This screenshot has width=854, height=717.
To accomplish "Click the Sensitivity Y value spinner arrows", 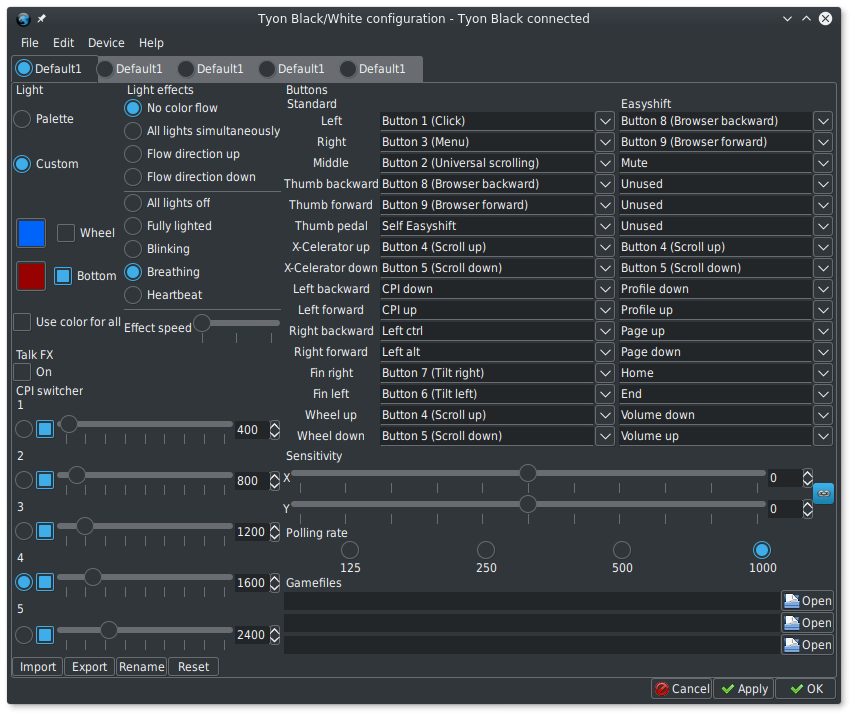I will click(x=808, y=509).
